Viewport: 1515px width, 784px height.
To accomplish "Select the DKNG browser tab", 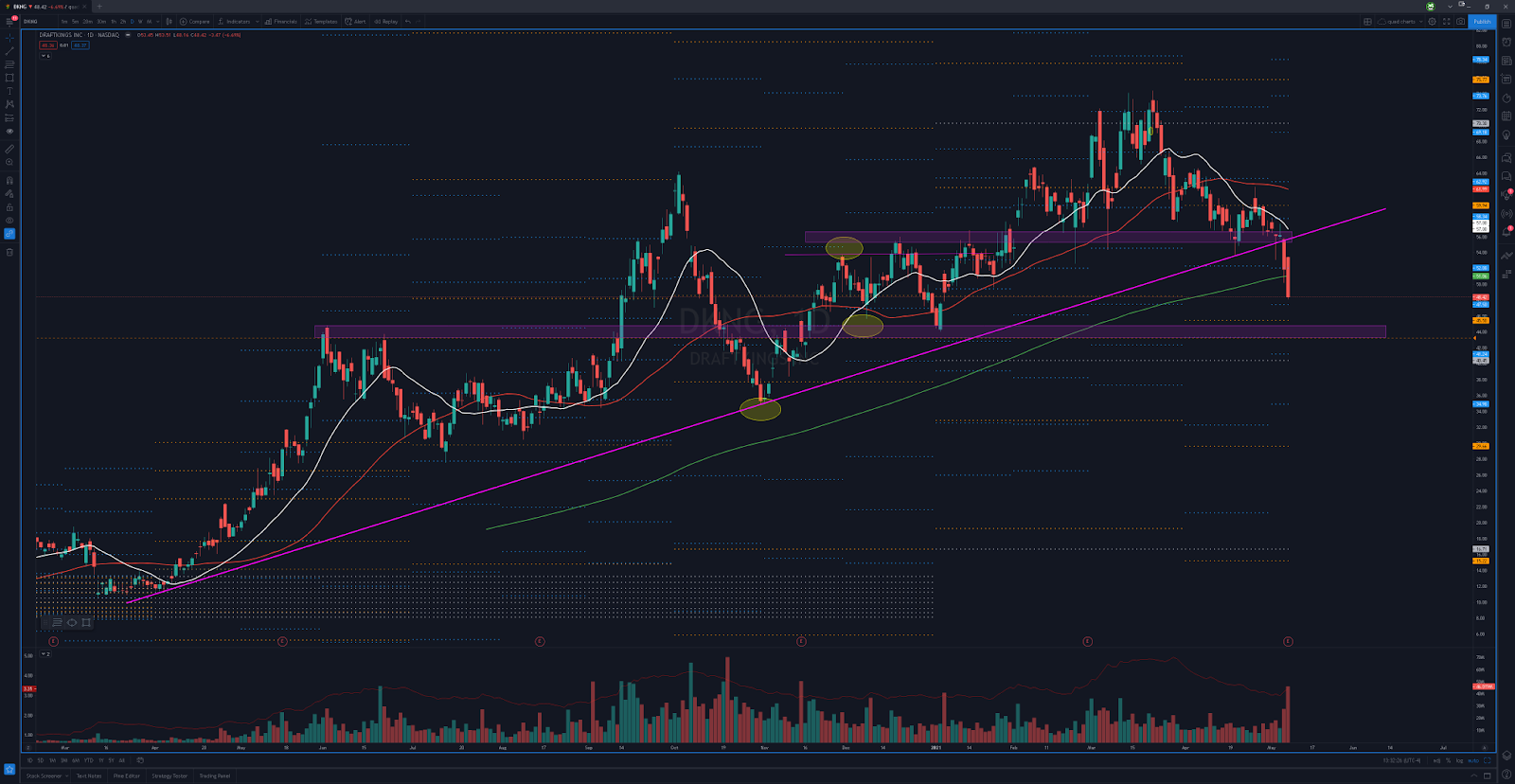I will (x=45, y=7).
